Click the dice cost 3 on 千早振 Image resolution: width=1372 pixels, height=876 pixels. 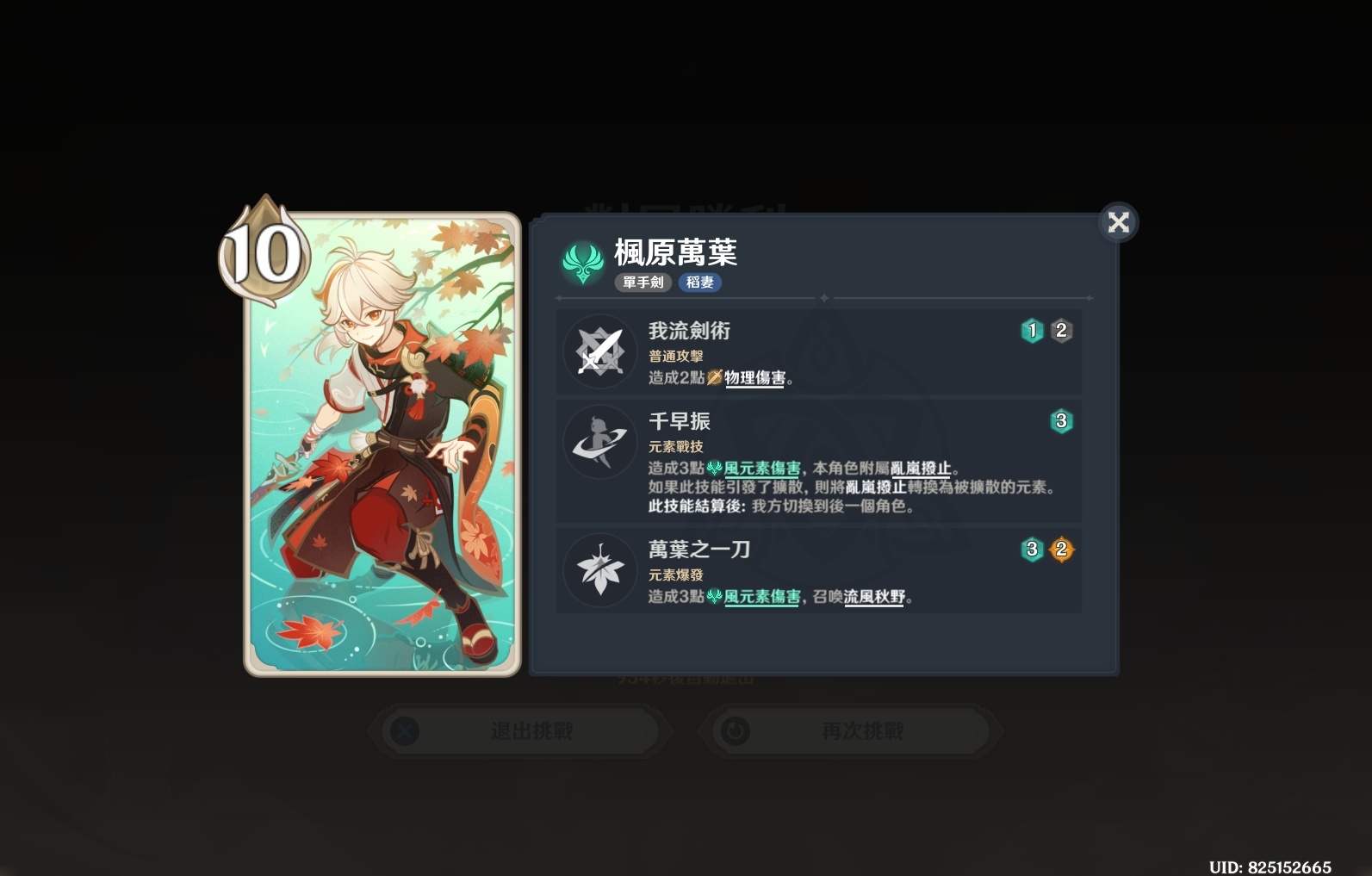tap(1061, 421)
